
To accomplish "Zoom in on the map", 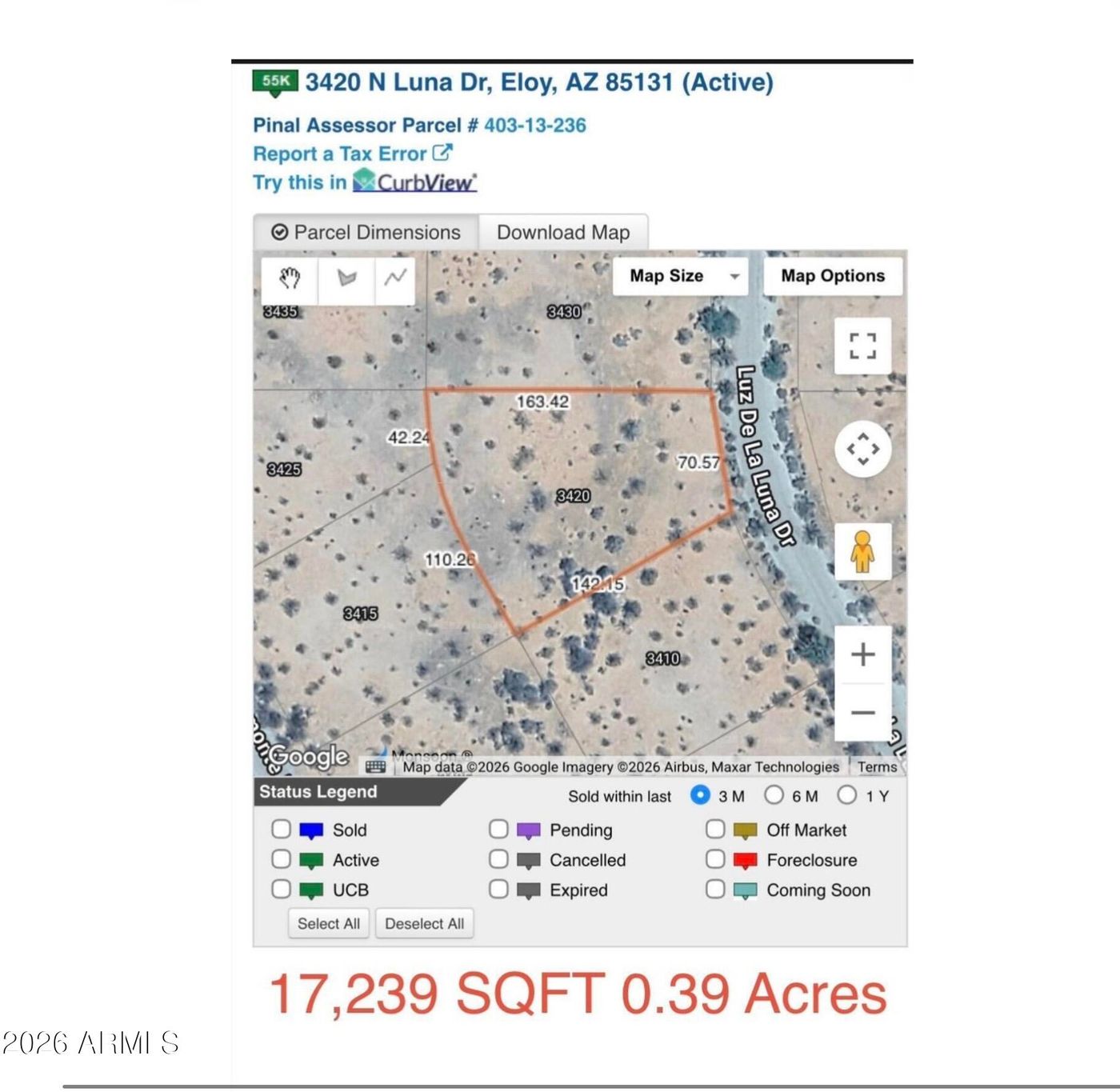I will (862, 654).
